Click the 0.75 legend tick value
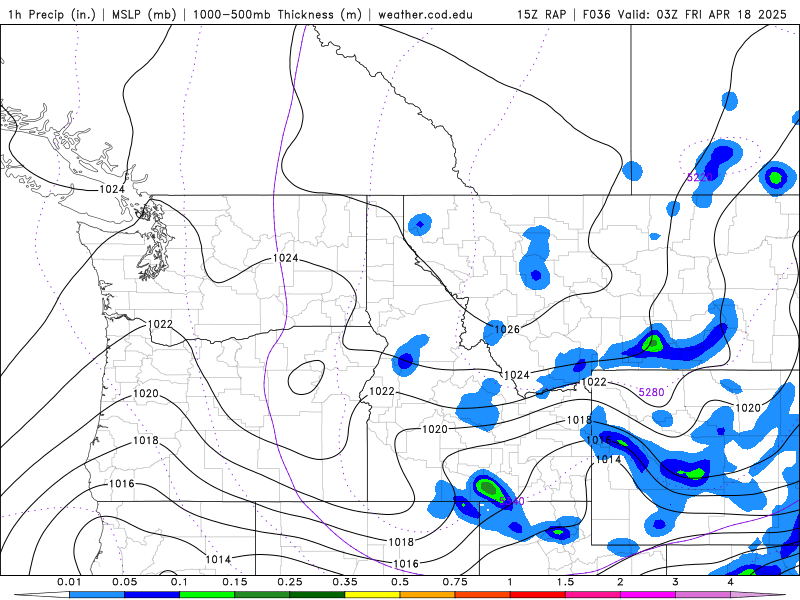The width and height of the screenshot is (800, 600). coord(455,582)
